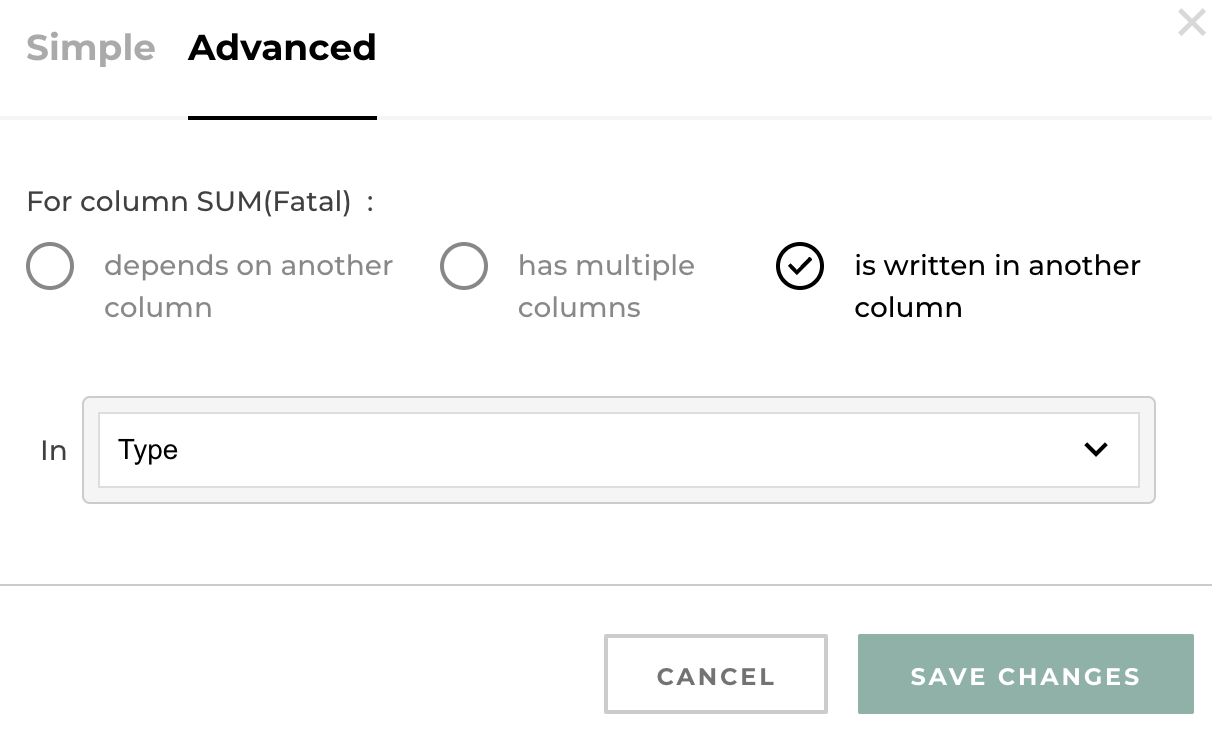
Task: Click the 'depends on another column' label text
Action: tap(248, 286)
